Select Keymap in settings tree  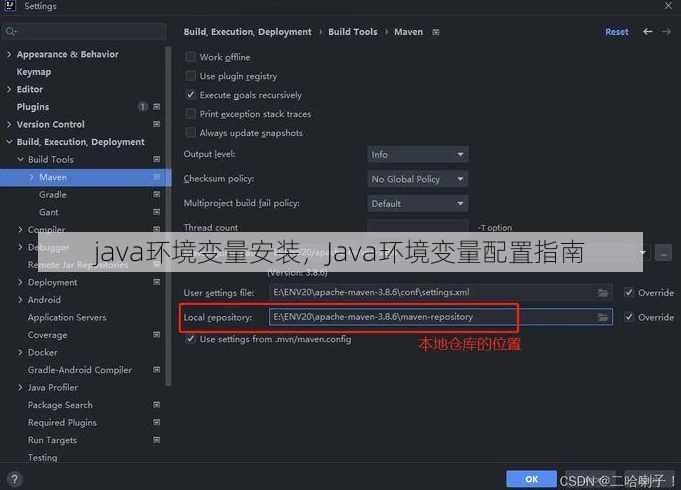[34, 72]
